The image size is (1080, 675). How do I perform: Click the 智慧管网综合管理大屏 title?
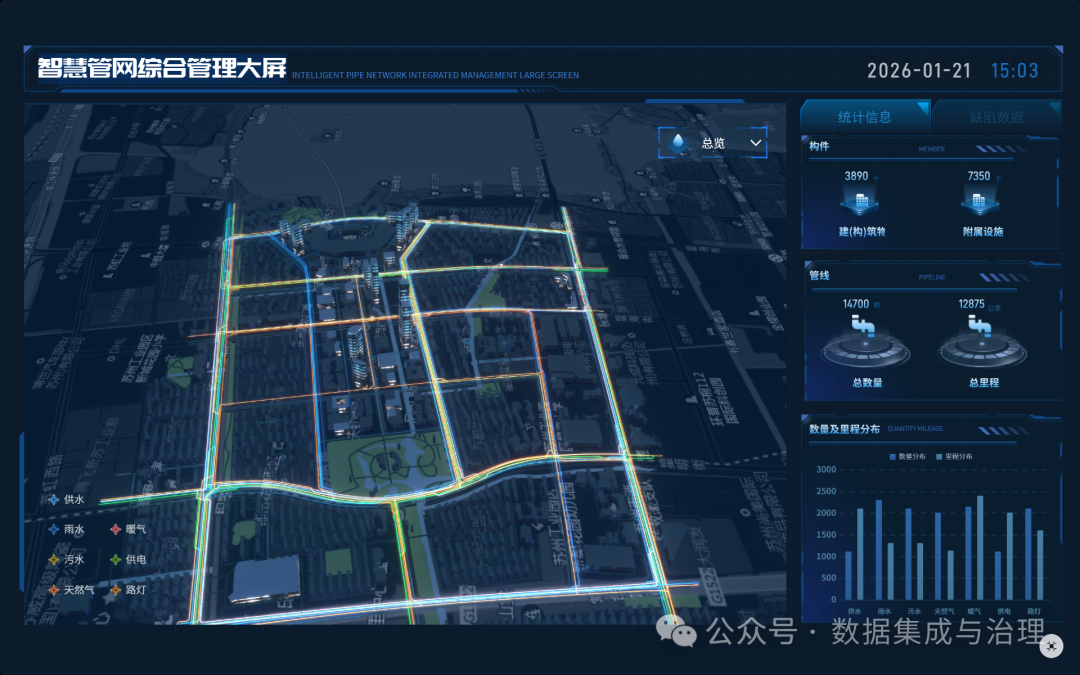[x=162, y=69]
